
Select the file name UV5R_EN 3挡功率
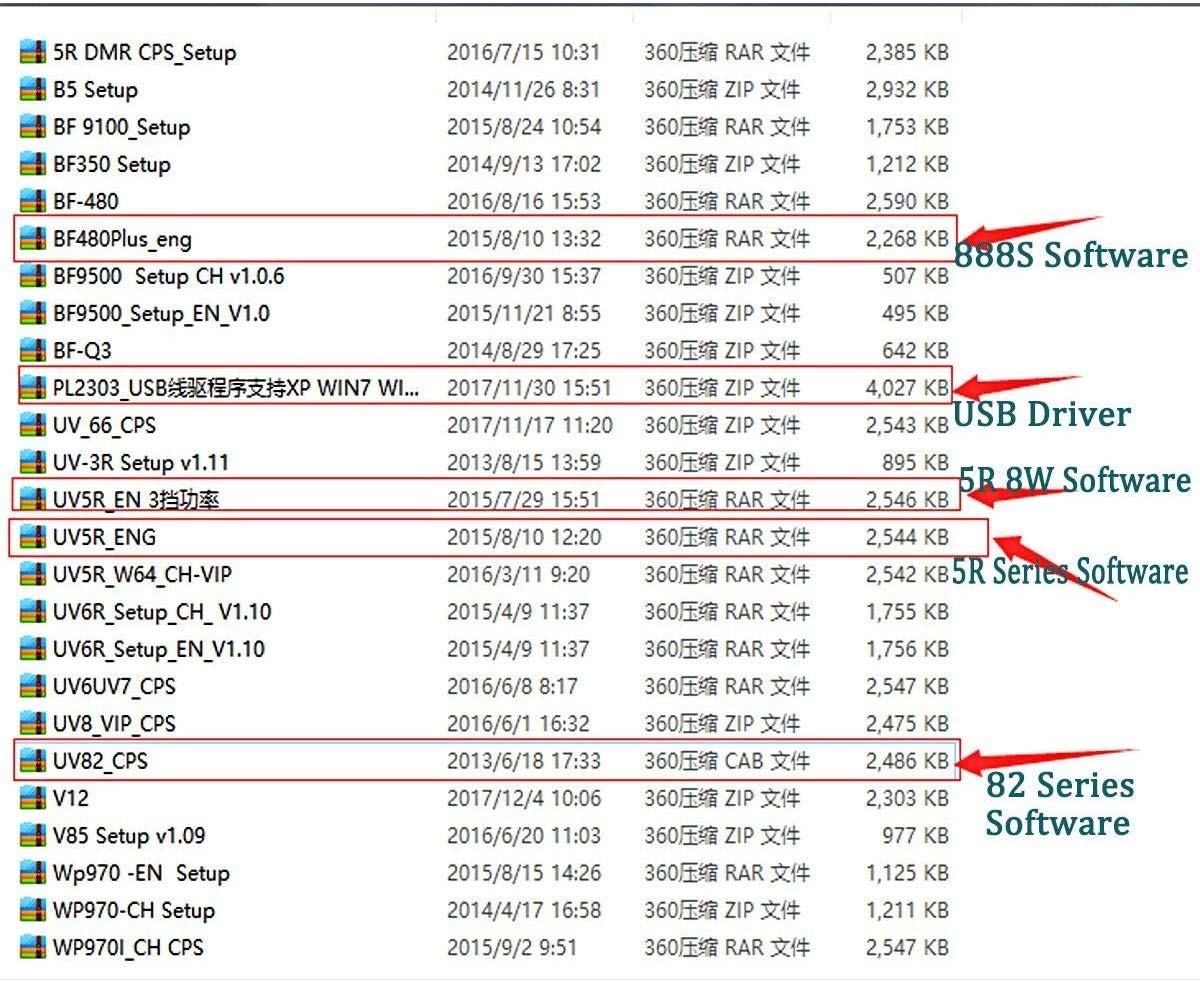pyautogui.click(x=136, y=500)
